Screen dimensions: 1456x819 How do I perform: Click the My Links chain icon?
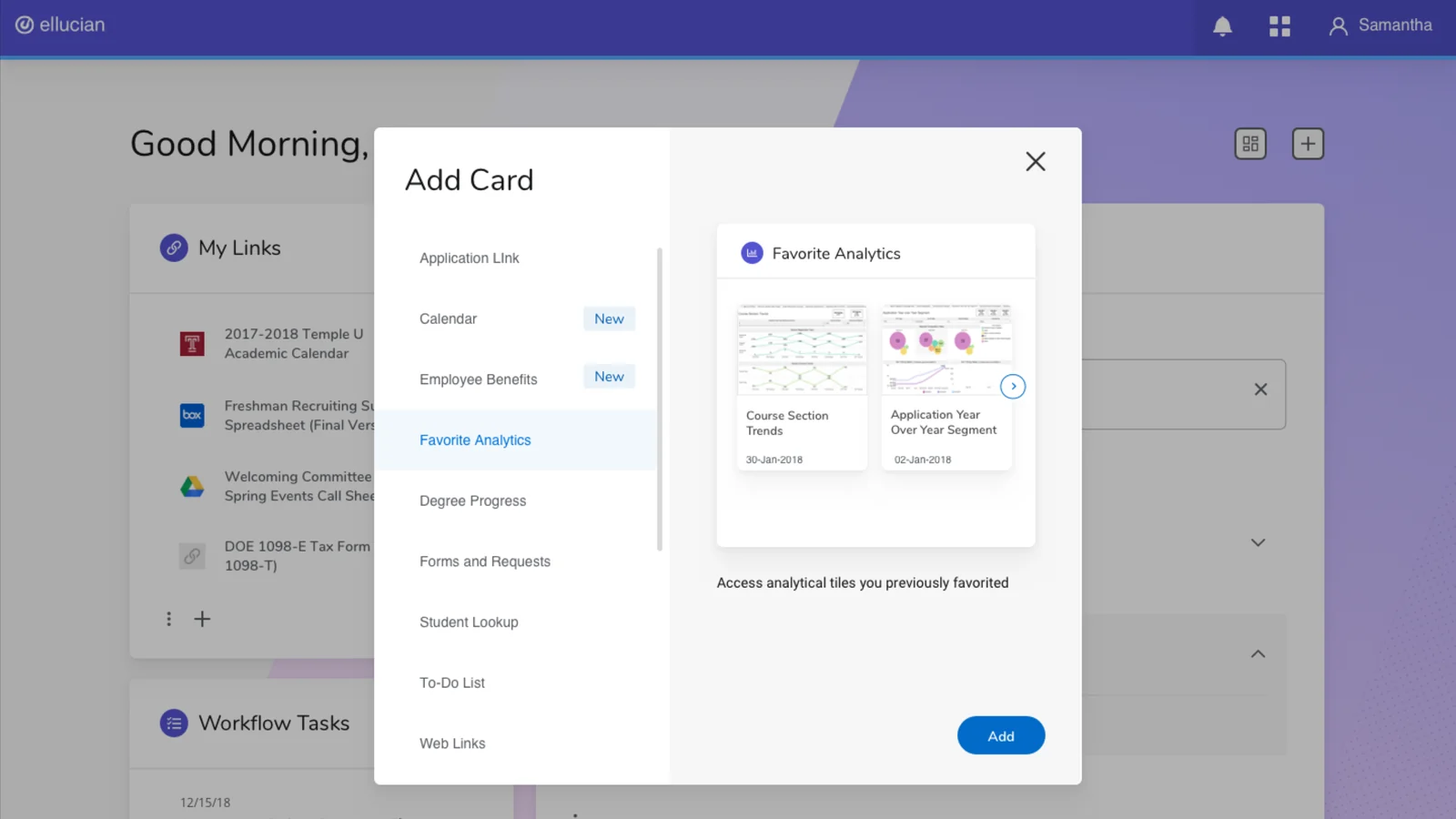tap(174, 248)
